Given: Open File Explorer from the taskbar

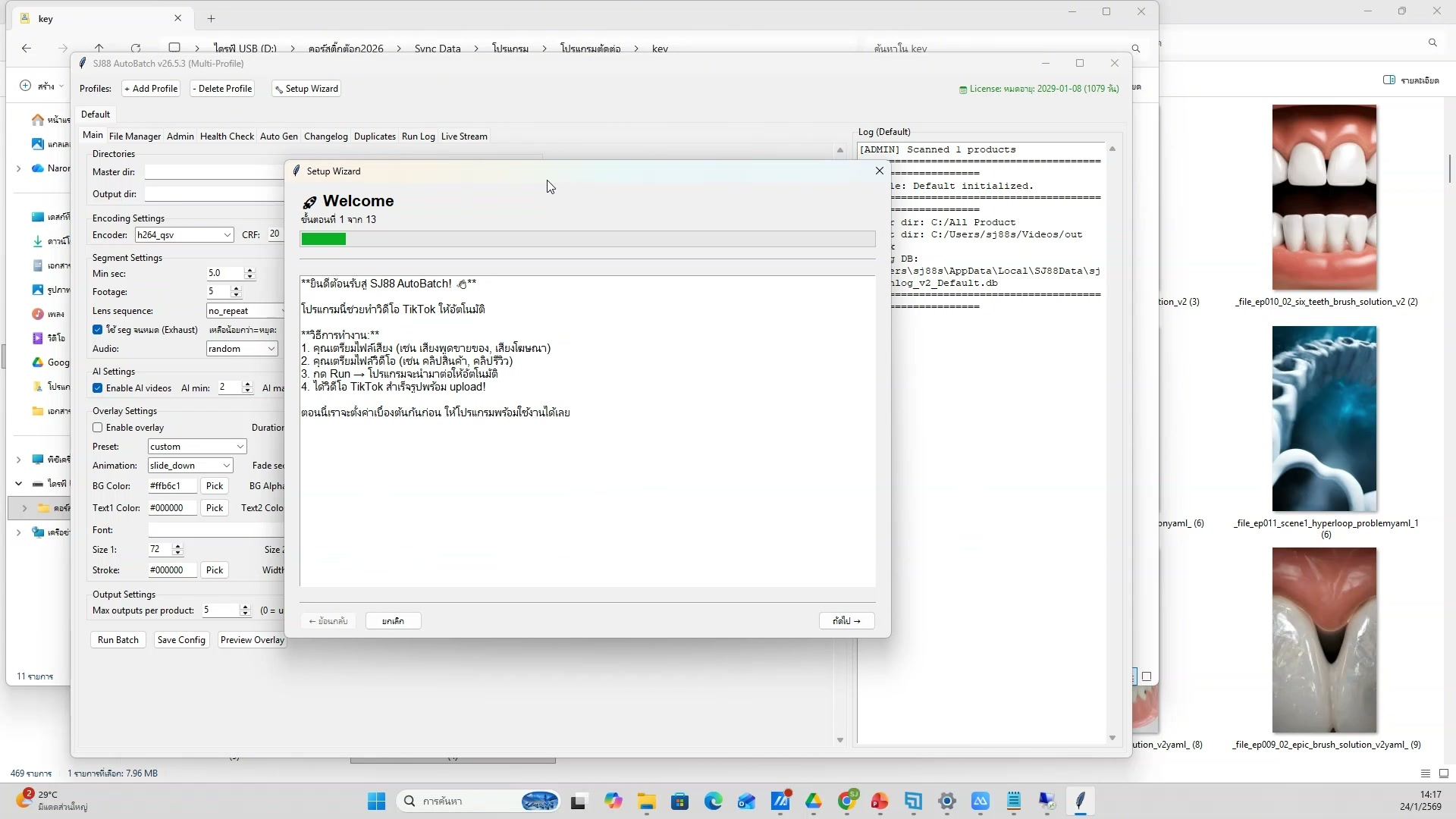Looking at the screenshot, I should tap(646, 801).
